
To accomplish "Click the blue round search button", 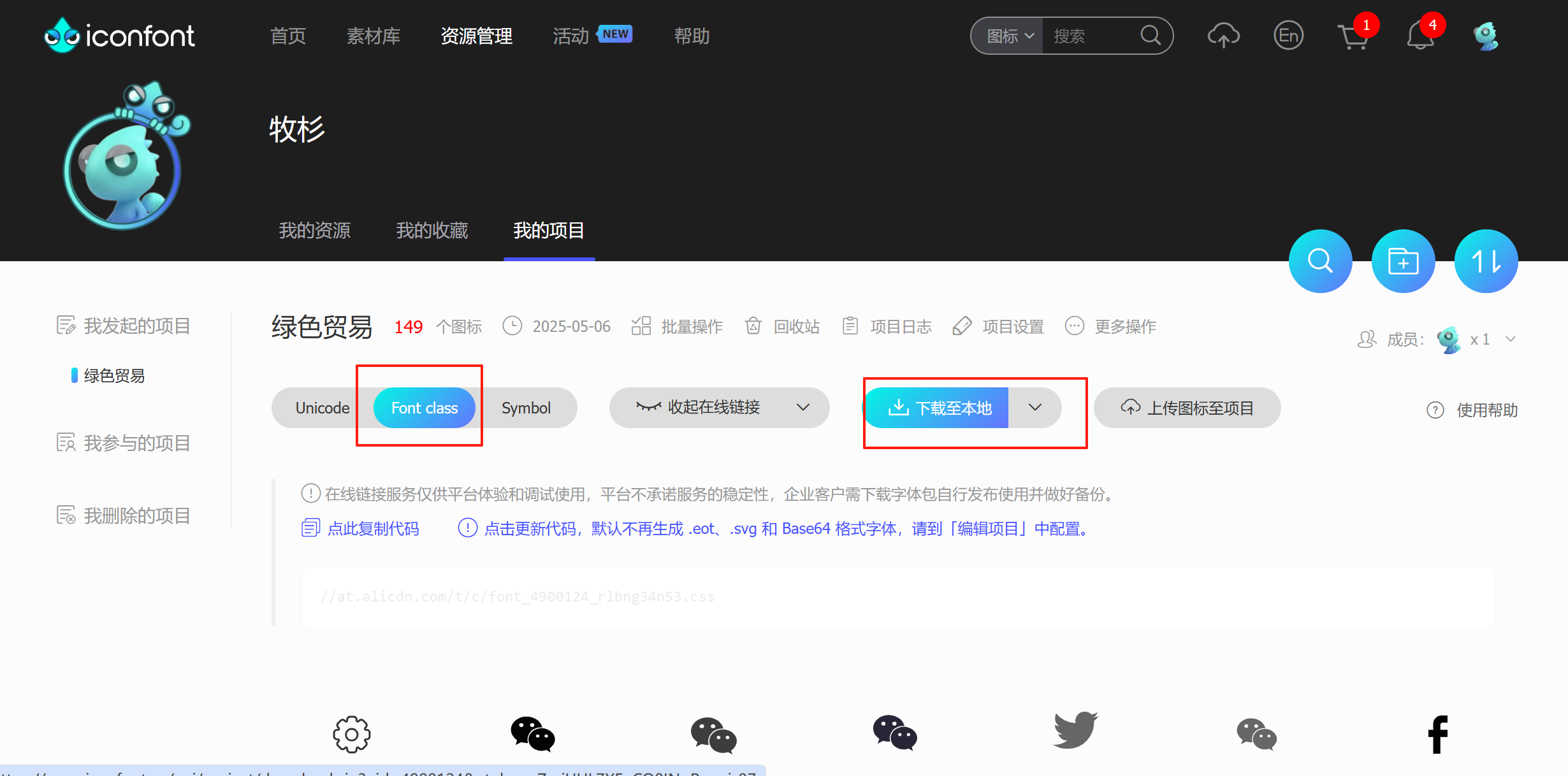I will pyautogui.click(x=1320, y=261).
